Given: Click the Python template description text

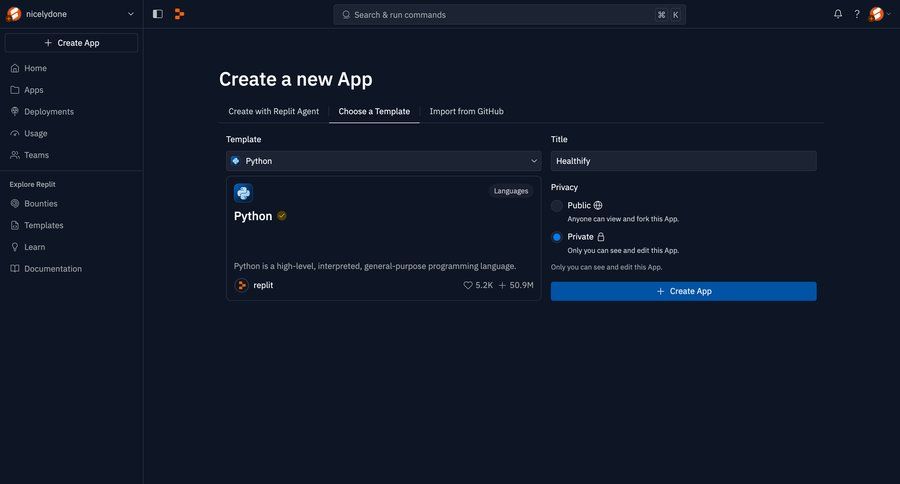Looking at the screenshot, I should tap(375, 266).
